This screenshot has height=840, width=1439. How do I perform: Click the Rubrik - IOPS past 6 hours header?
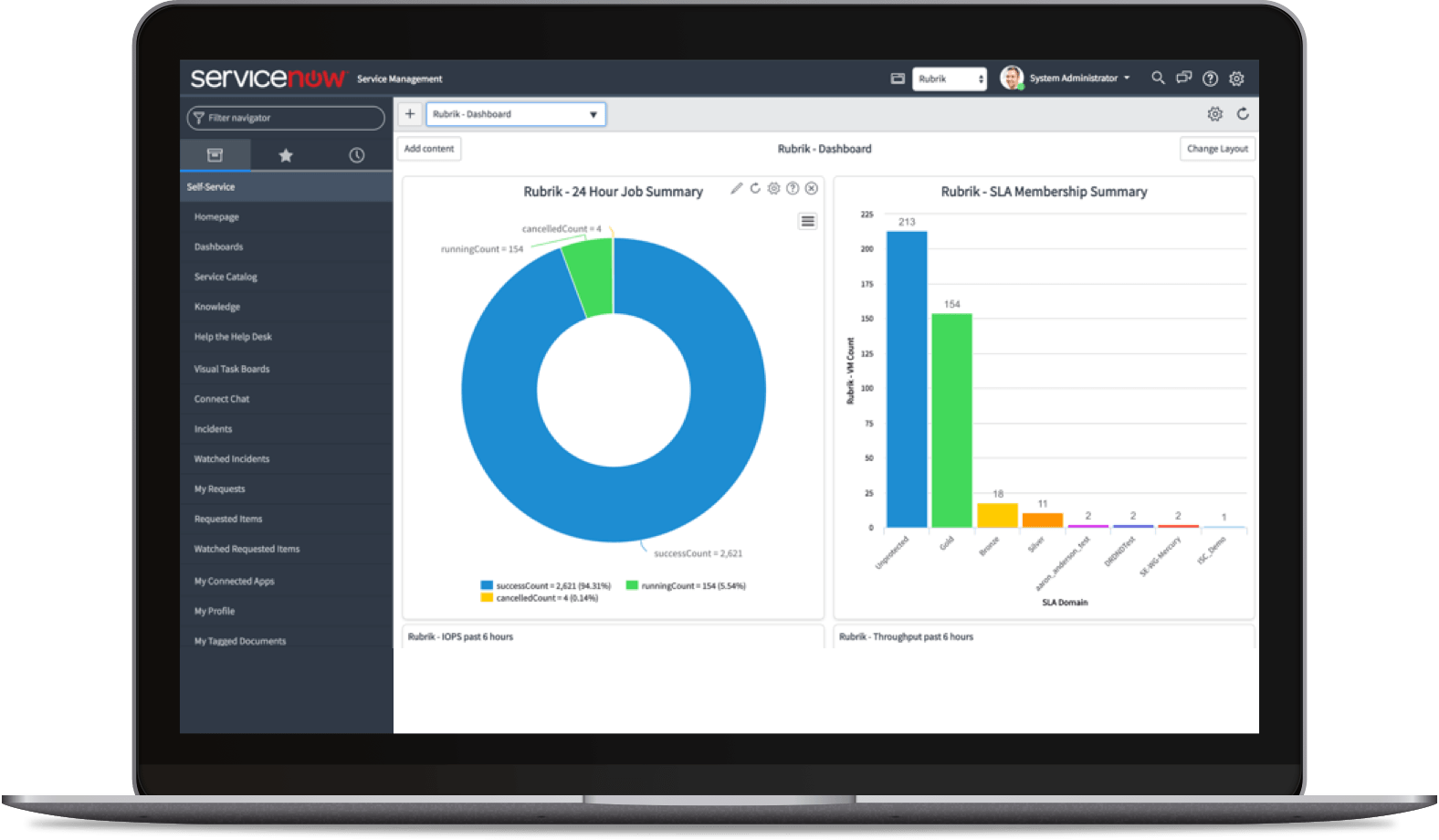[x=460, y=637]
